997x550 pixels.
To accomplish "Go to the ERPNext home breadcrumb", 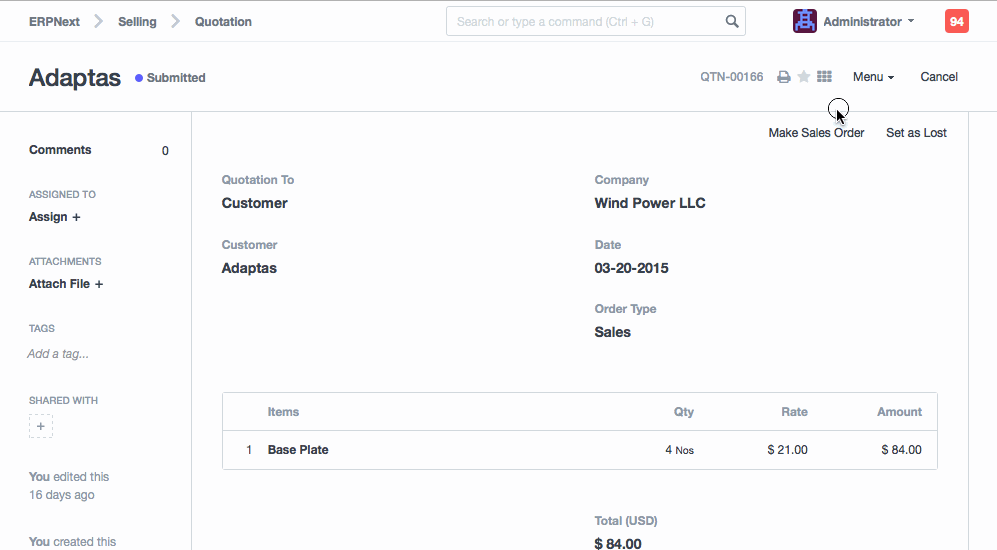I will (54, 21).
